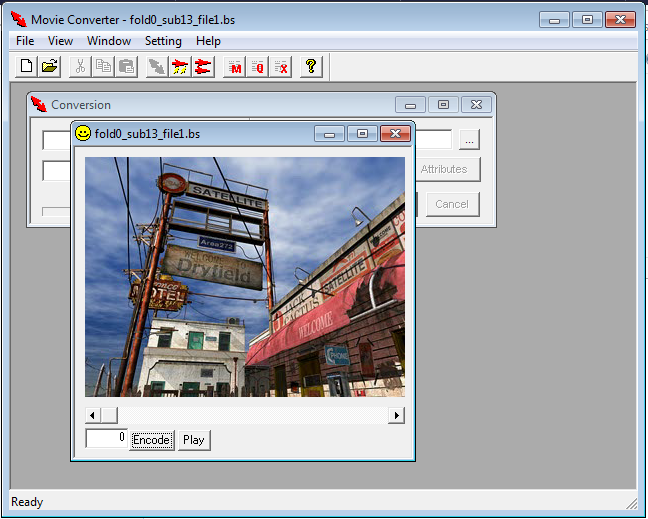Open the Setting menu
This screenshot has width=648, height=519.
pos(163,41)
